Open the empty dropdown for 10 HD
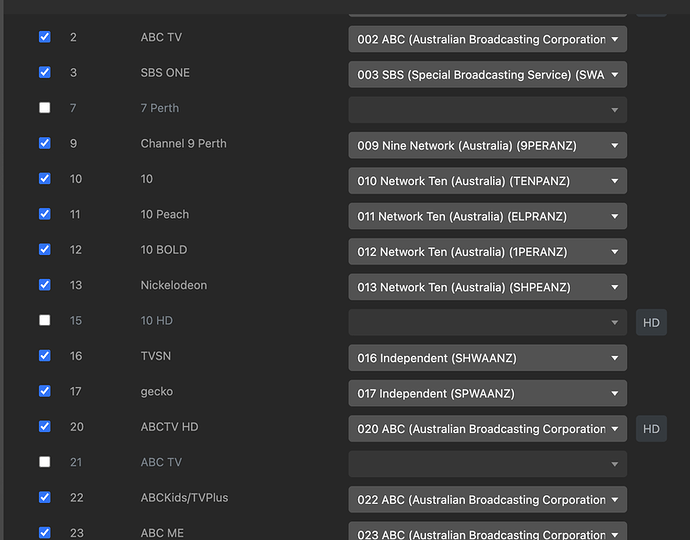 coord(488,323)
